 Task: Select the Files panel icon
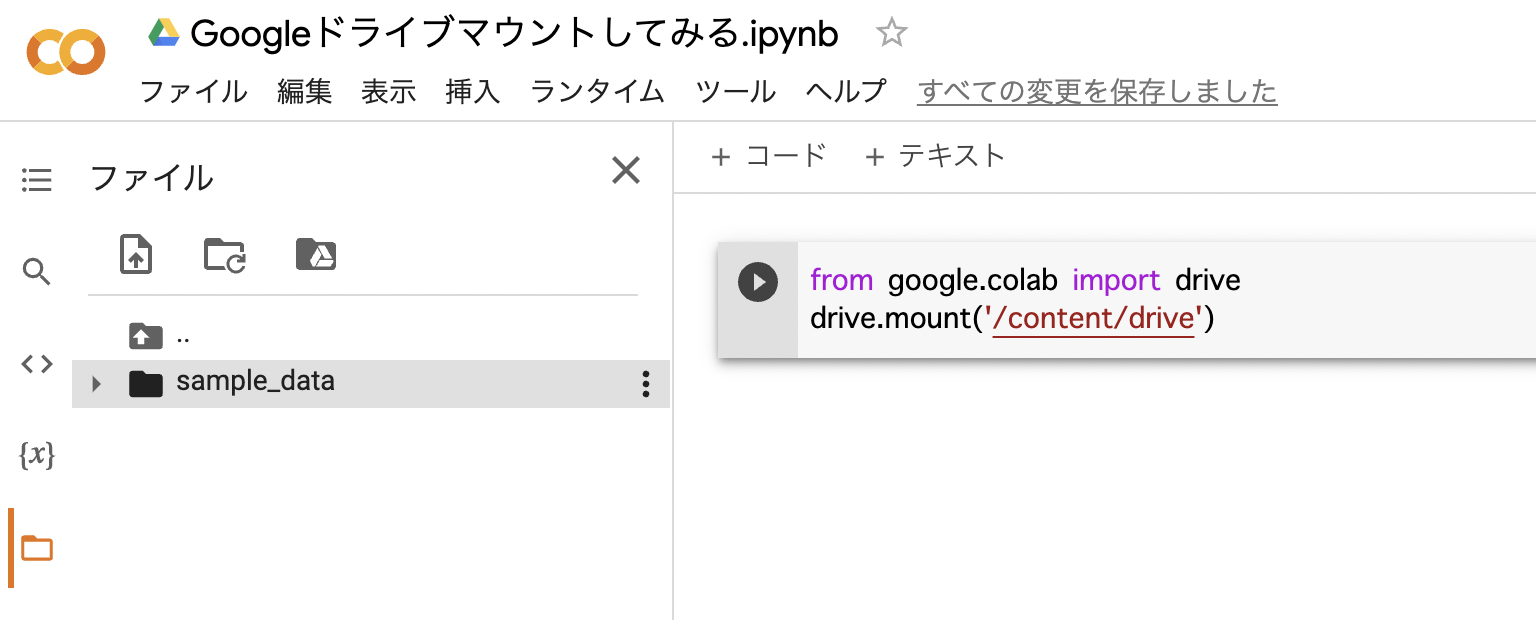(37, 548)
